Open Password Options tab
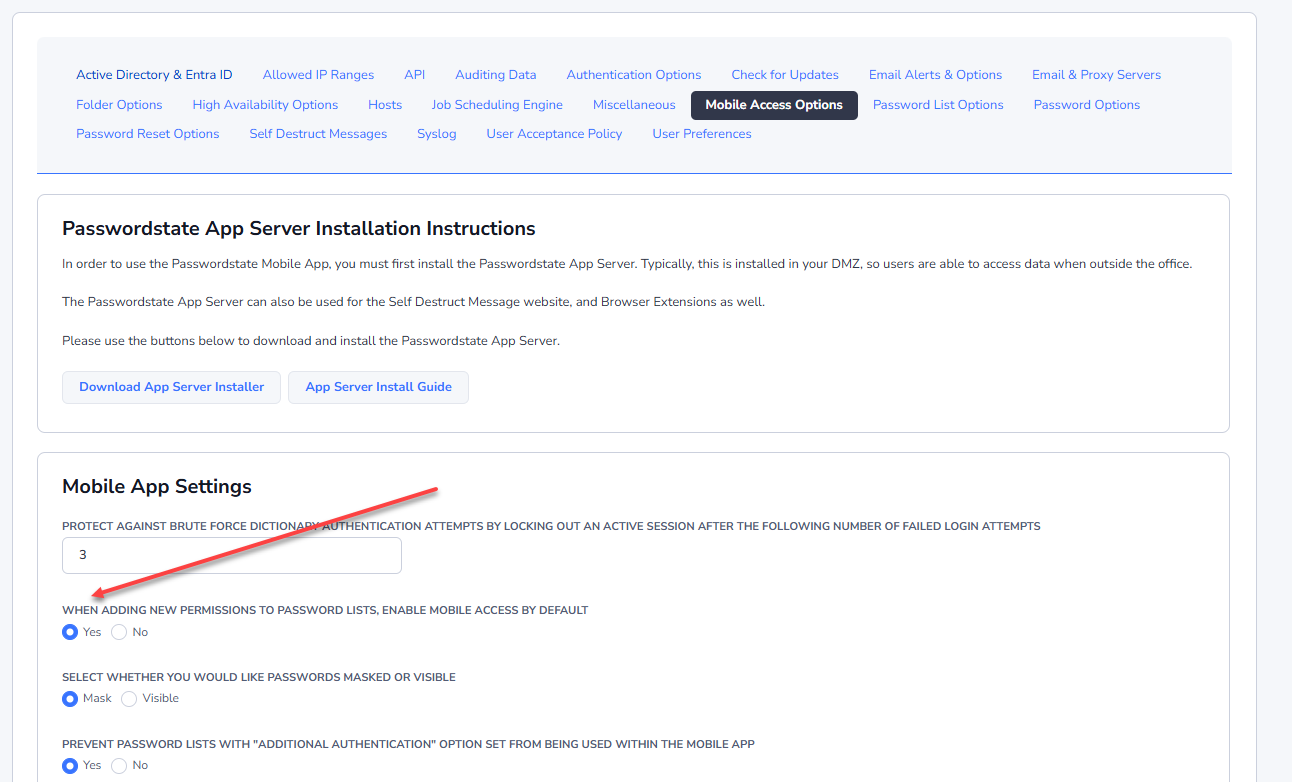The image size is (1292, 782). coord(1087,105)
